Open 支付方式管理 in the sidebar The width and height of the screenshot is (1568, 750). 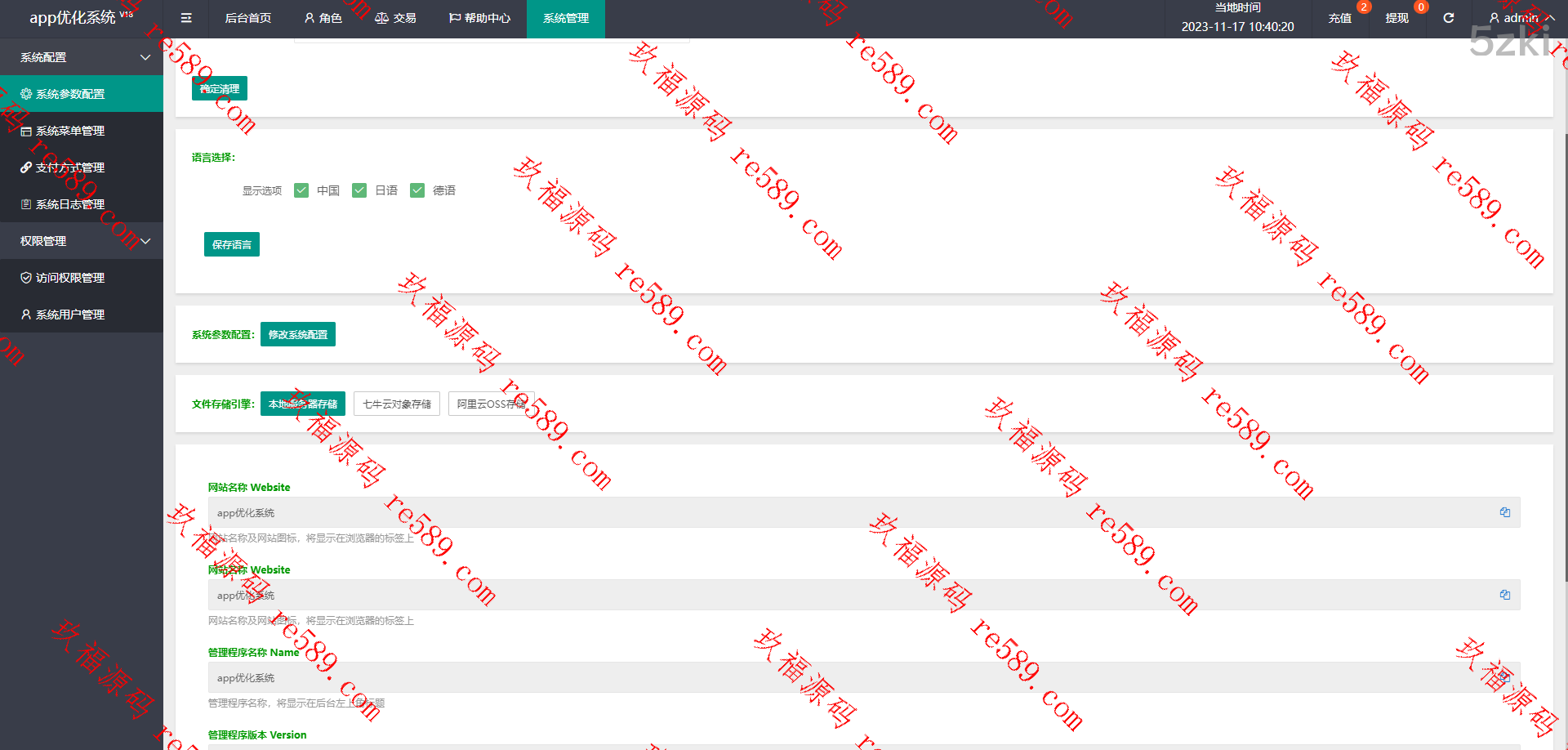click(70, 167)
